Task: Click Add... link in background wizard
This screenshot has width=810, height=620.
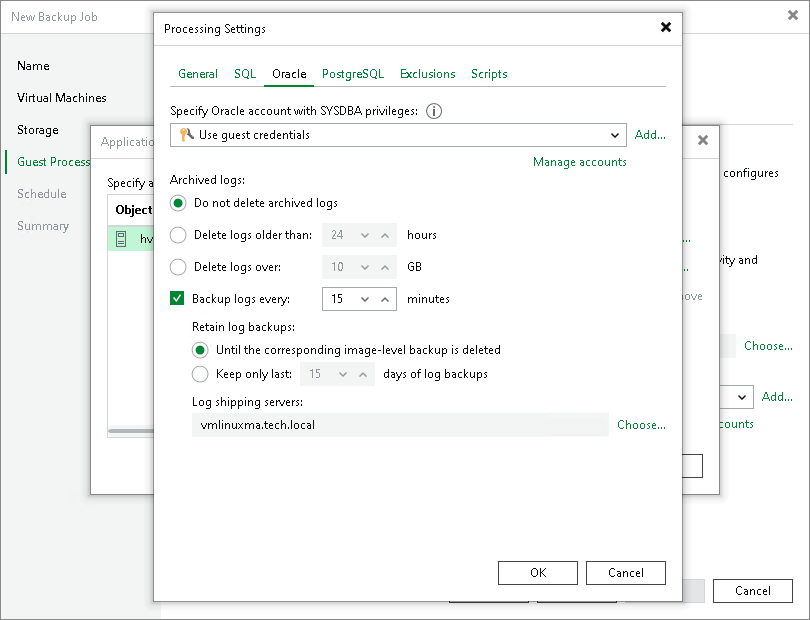Action: 777,397
